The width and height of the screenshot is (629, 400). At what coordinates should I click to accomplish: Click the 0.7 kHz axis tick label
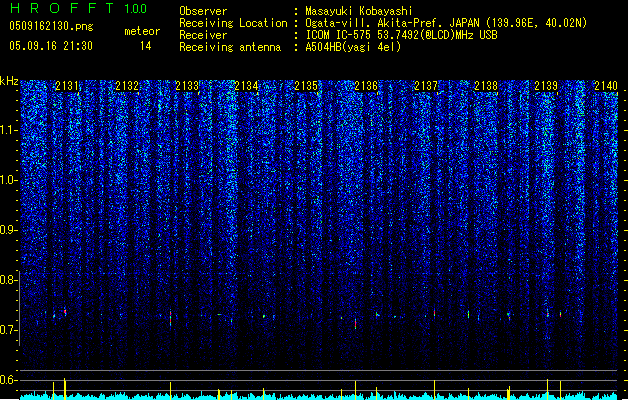tap(9, 330)
